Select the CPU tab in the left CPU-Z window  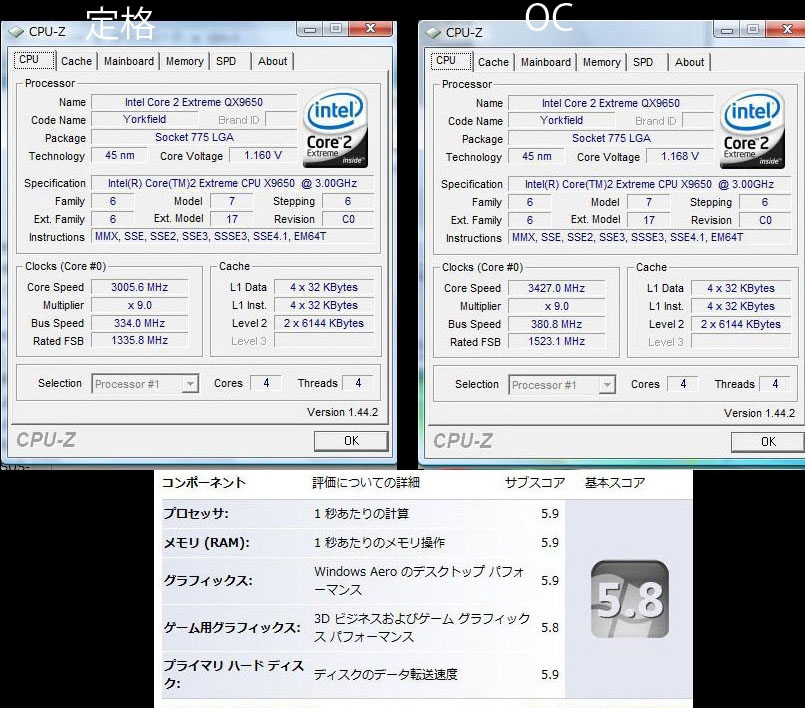pos(34,60)
